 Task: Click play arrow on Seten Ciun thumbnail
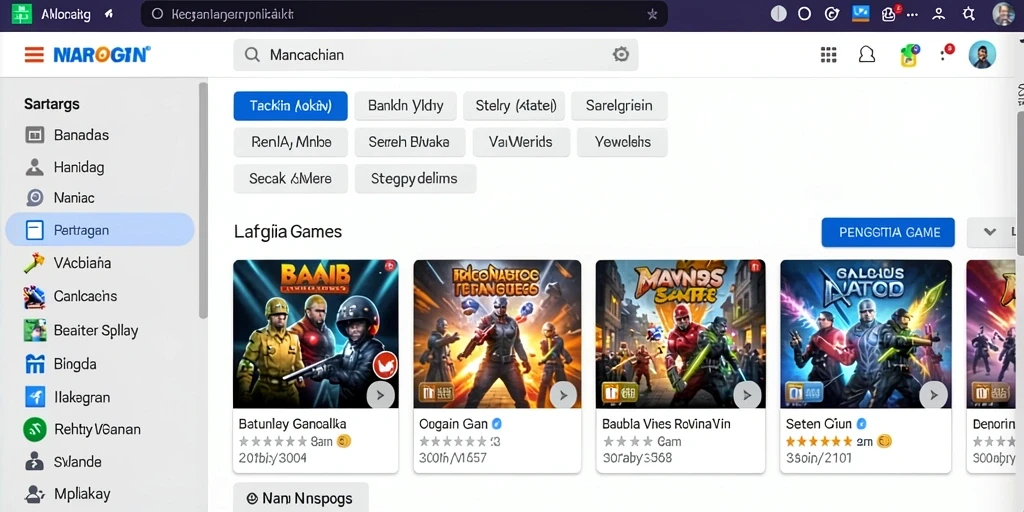tap(933, 394)
